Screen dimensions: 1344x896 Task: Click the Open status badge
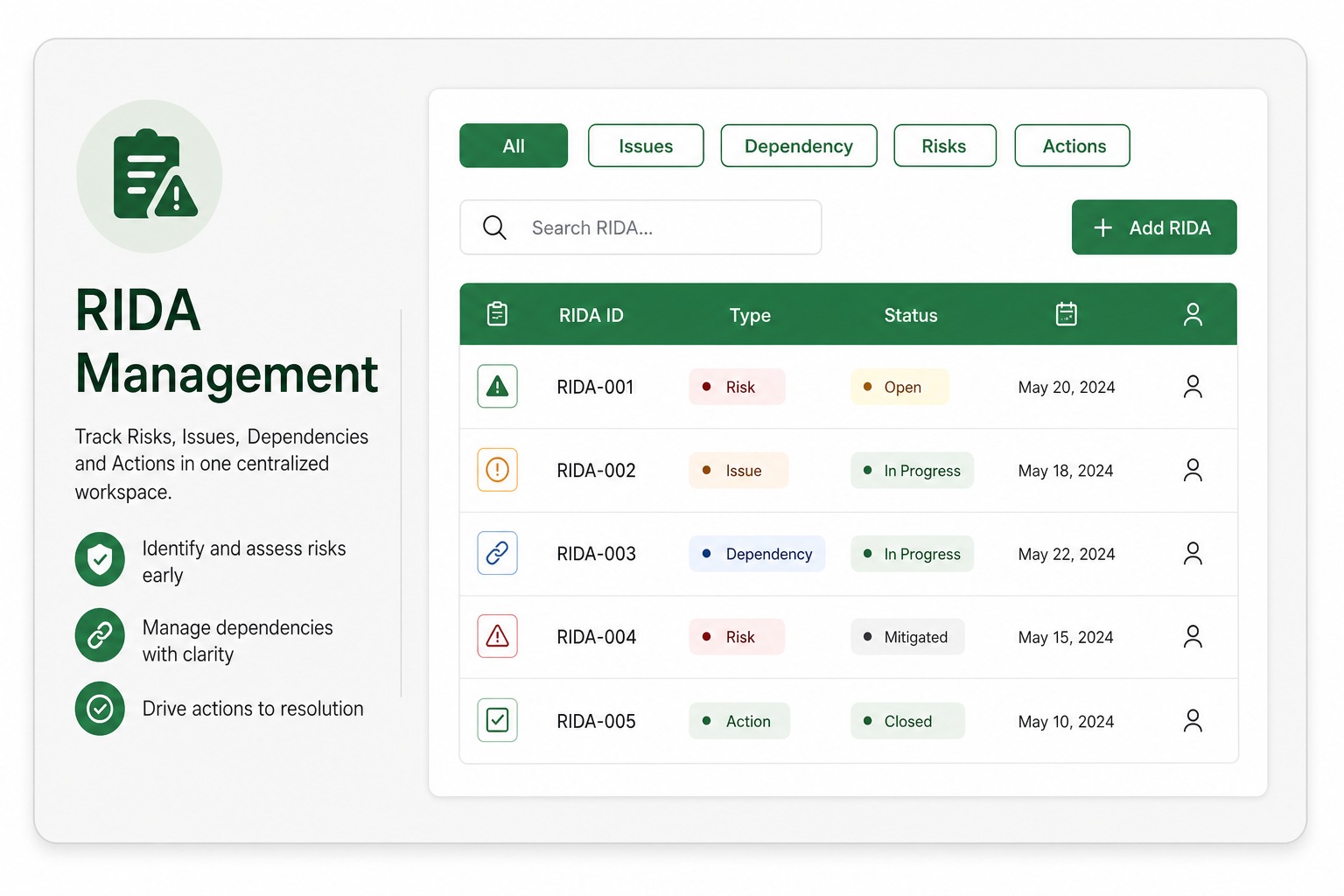coord(899,387)
